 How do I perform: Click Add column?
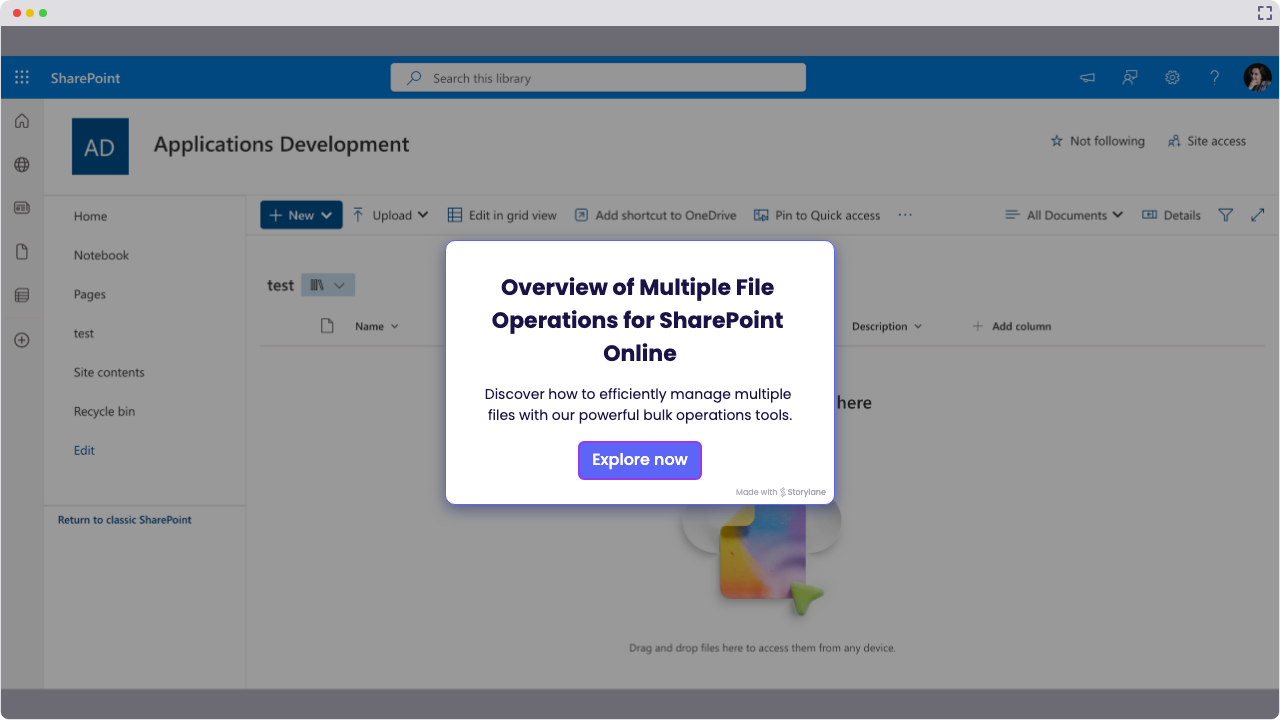pos(1011,326)
